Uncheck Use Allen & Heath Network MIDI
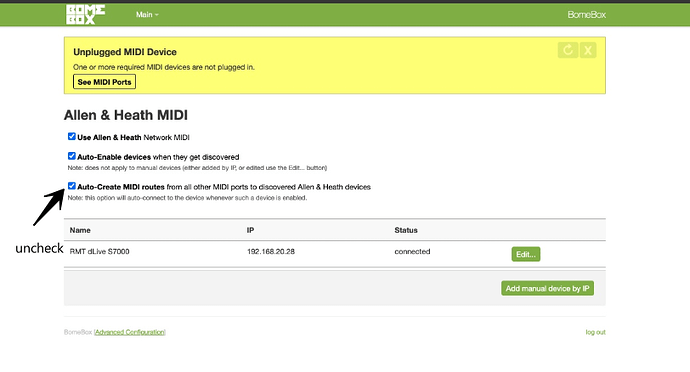 point(72,136)
